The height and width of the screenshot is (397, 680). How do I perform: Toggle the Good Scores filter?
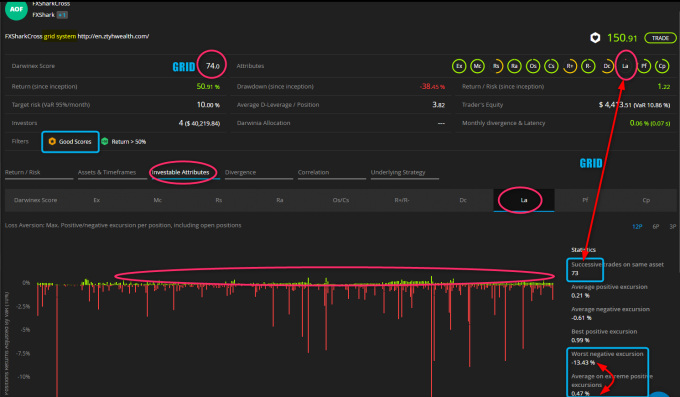click(70, 141)
